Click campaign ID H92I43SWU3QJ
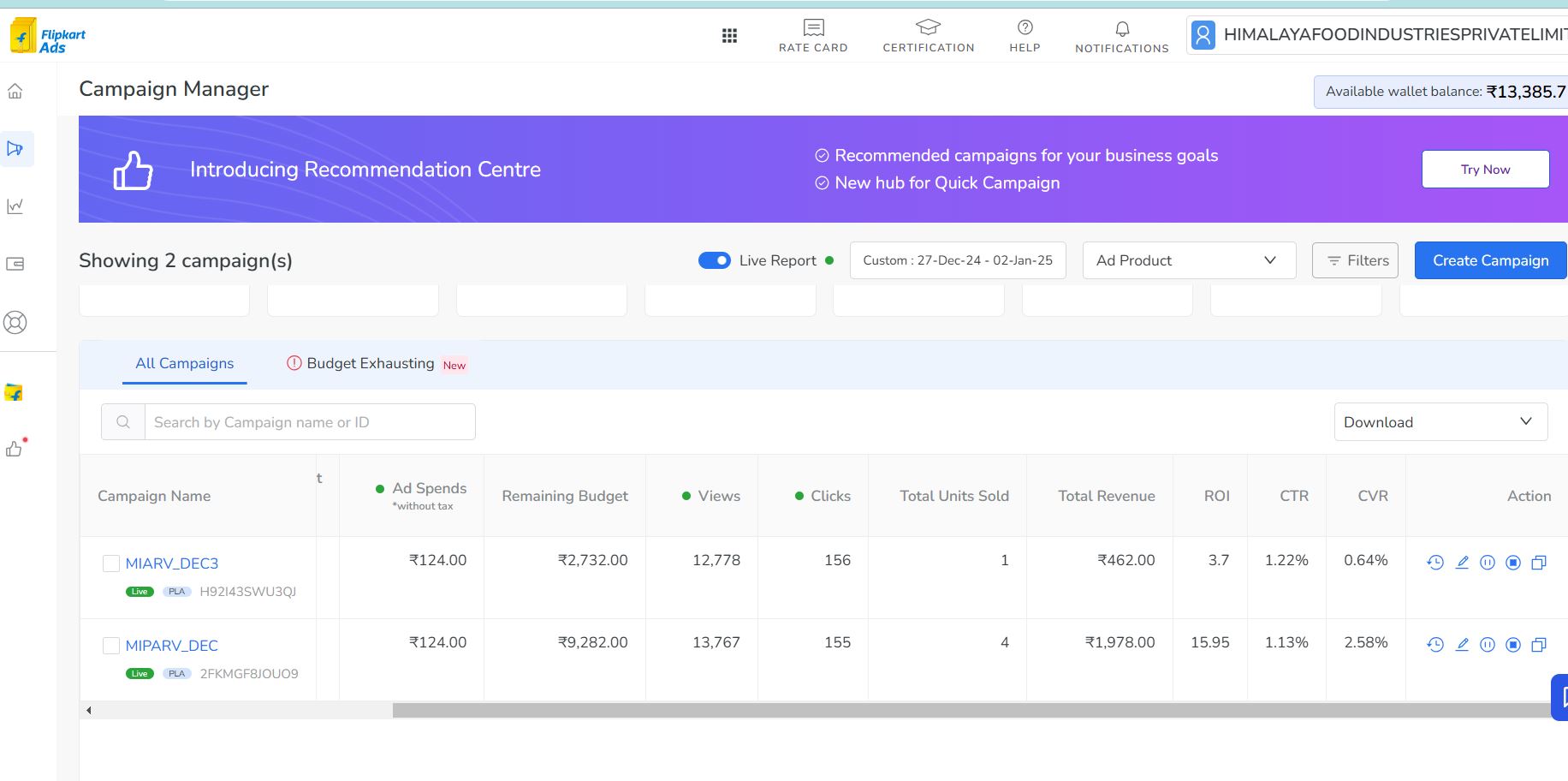 (x=248, y=592)
